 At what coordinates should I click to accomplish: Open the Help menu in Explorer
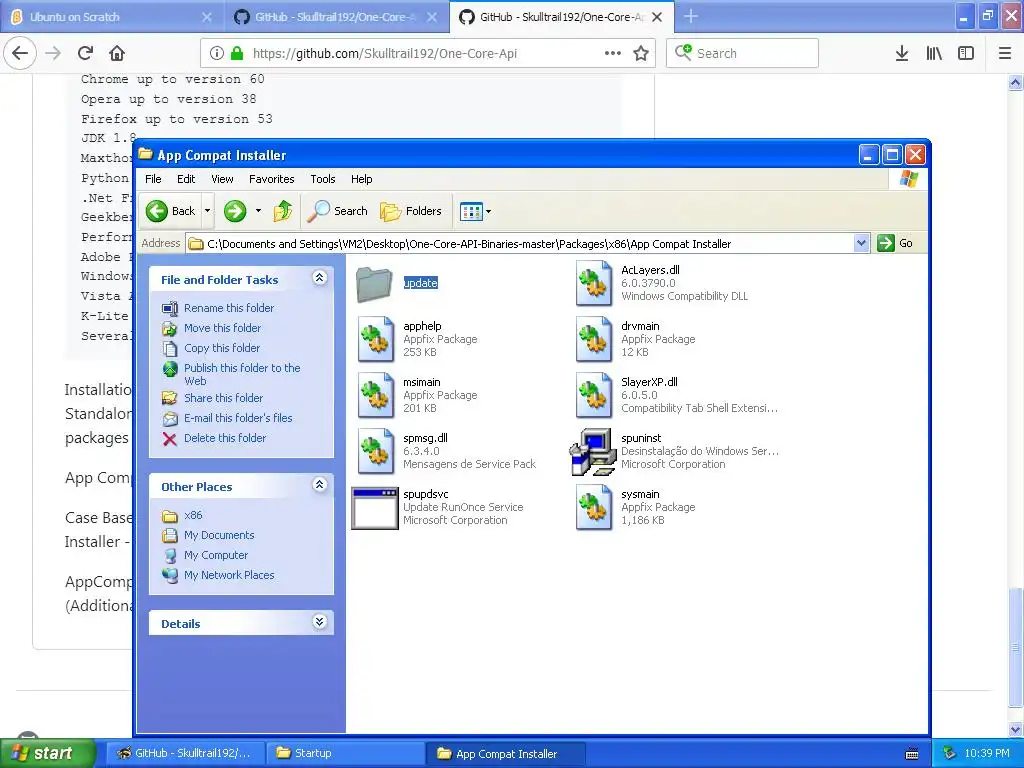coord(361,179)
